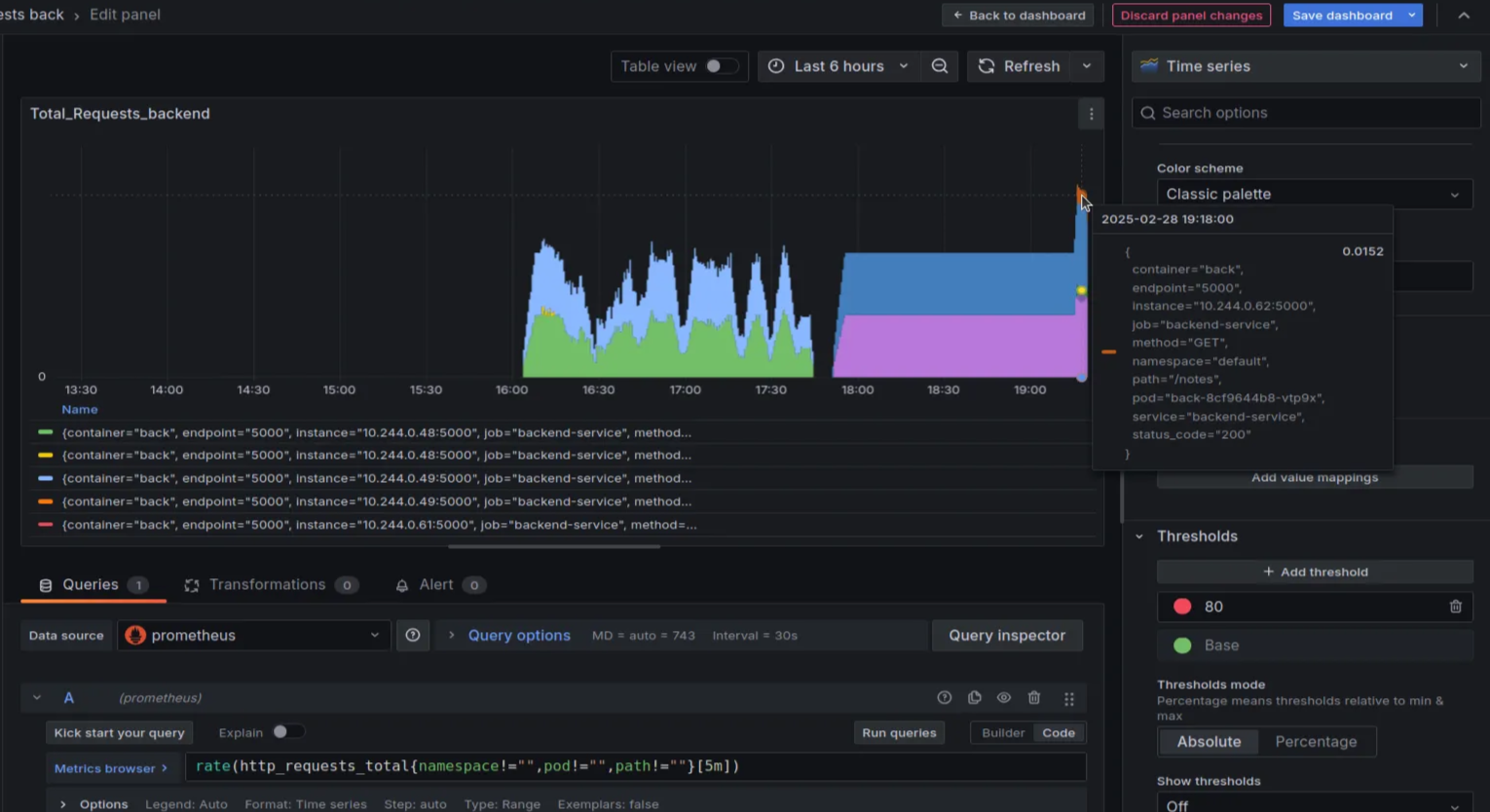Click the red color swatch for threshold 80
Screen dimensions: 1490x812
[x=1182, y=607]
